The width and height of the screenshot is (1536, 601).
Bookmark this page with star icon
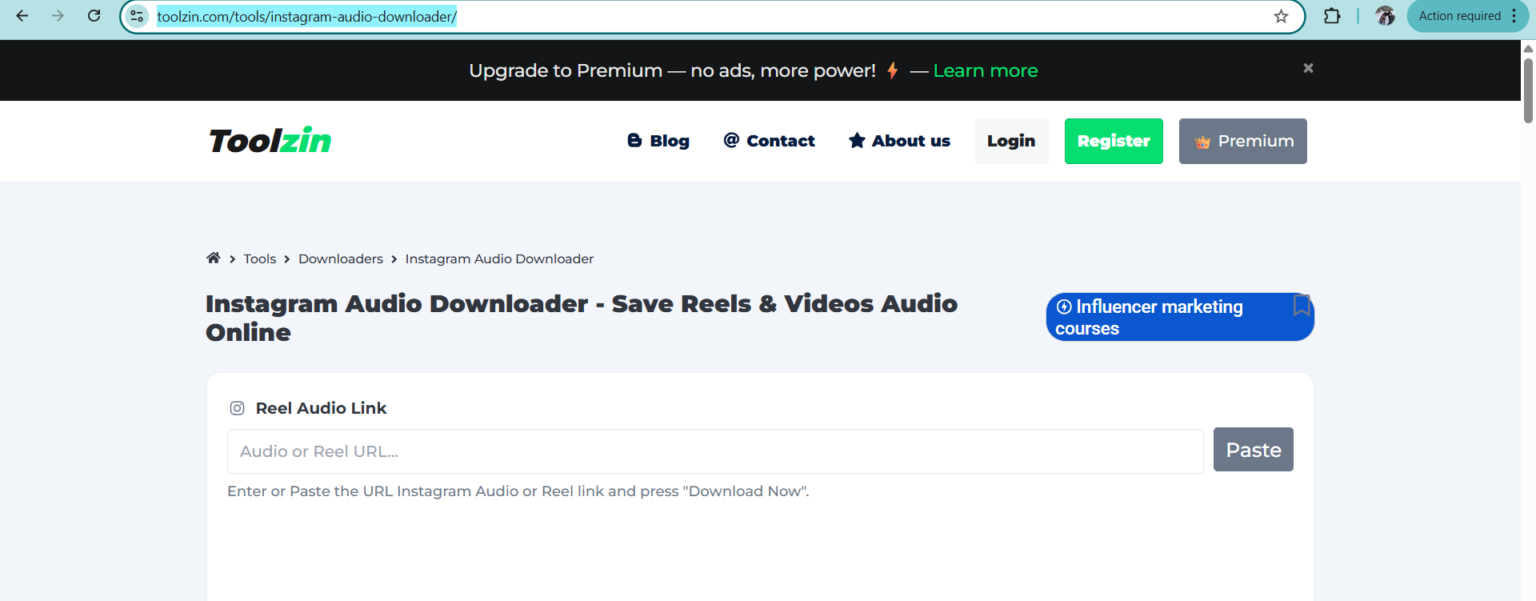click(1281, 16)
